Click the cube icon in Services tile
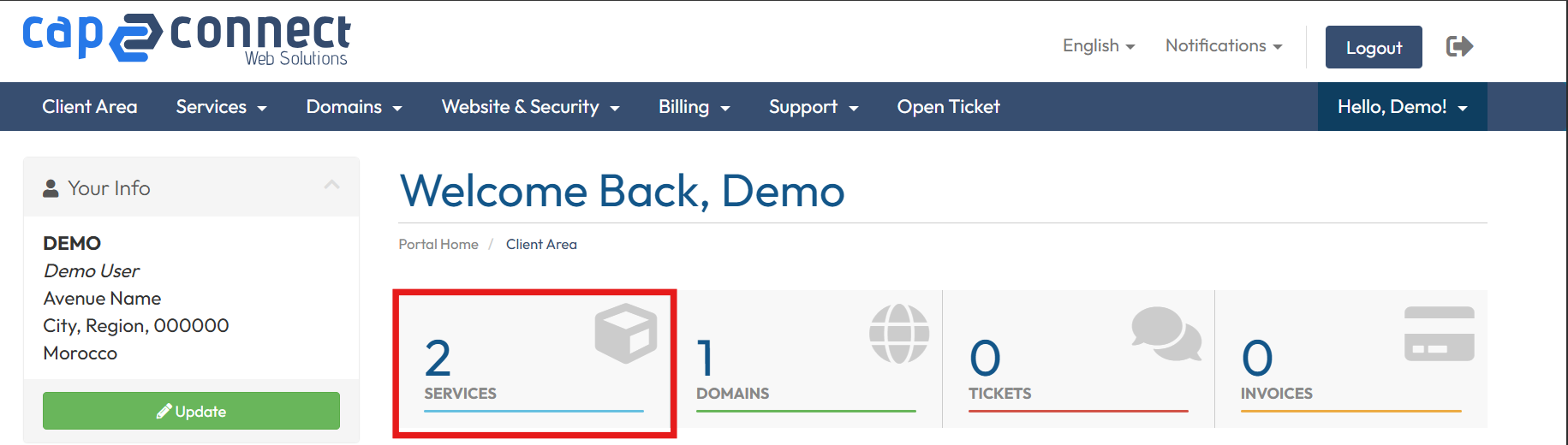 [626, 333]
